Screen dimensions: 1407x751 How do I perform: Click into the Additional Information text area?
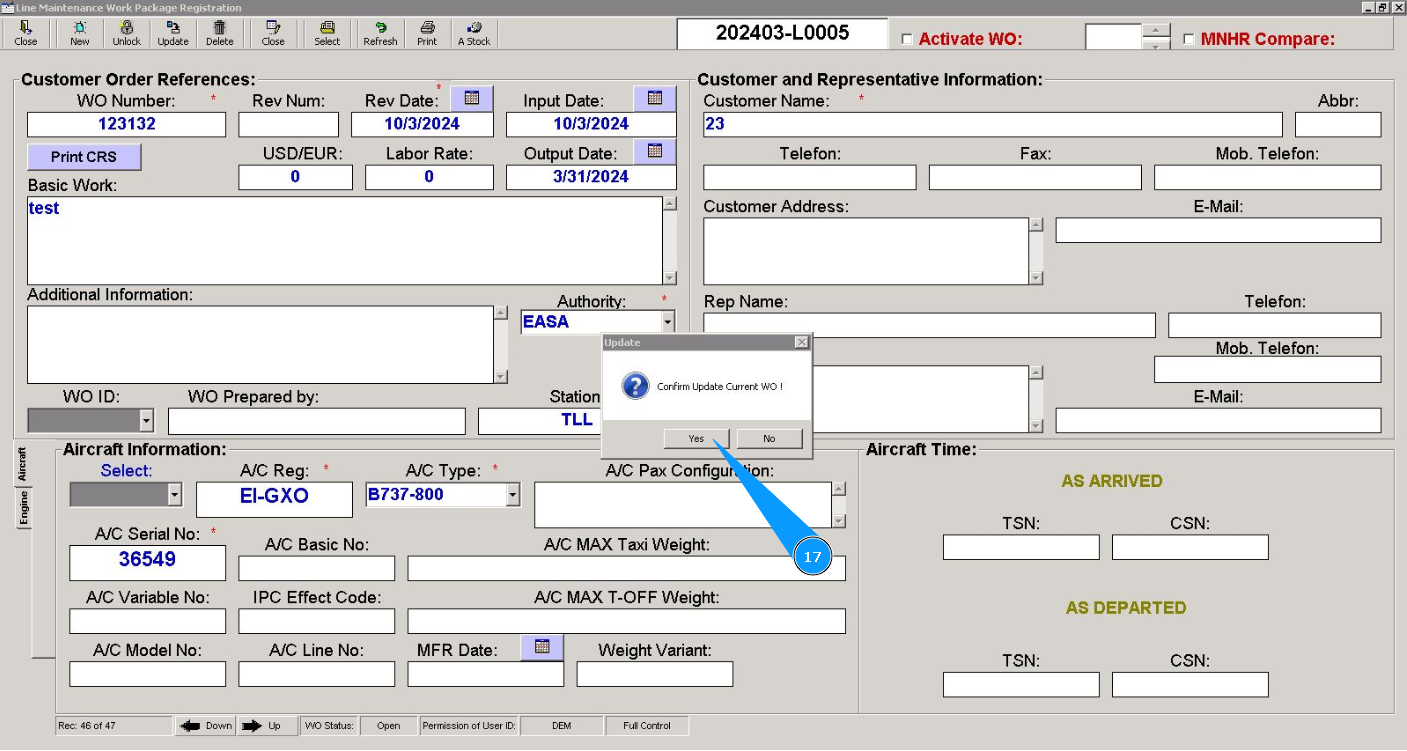[260, 344]
